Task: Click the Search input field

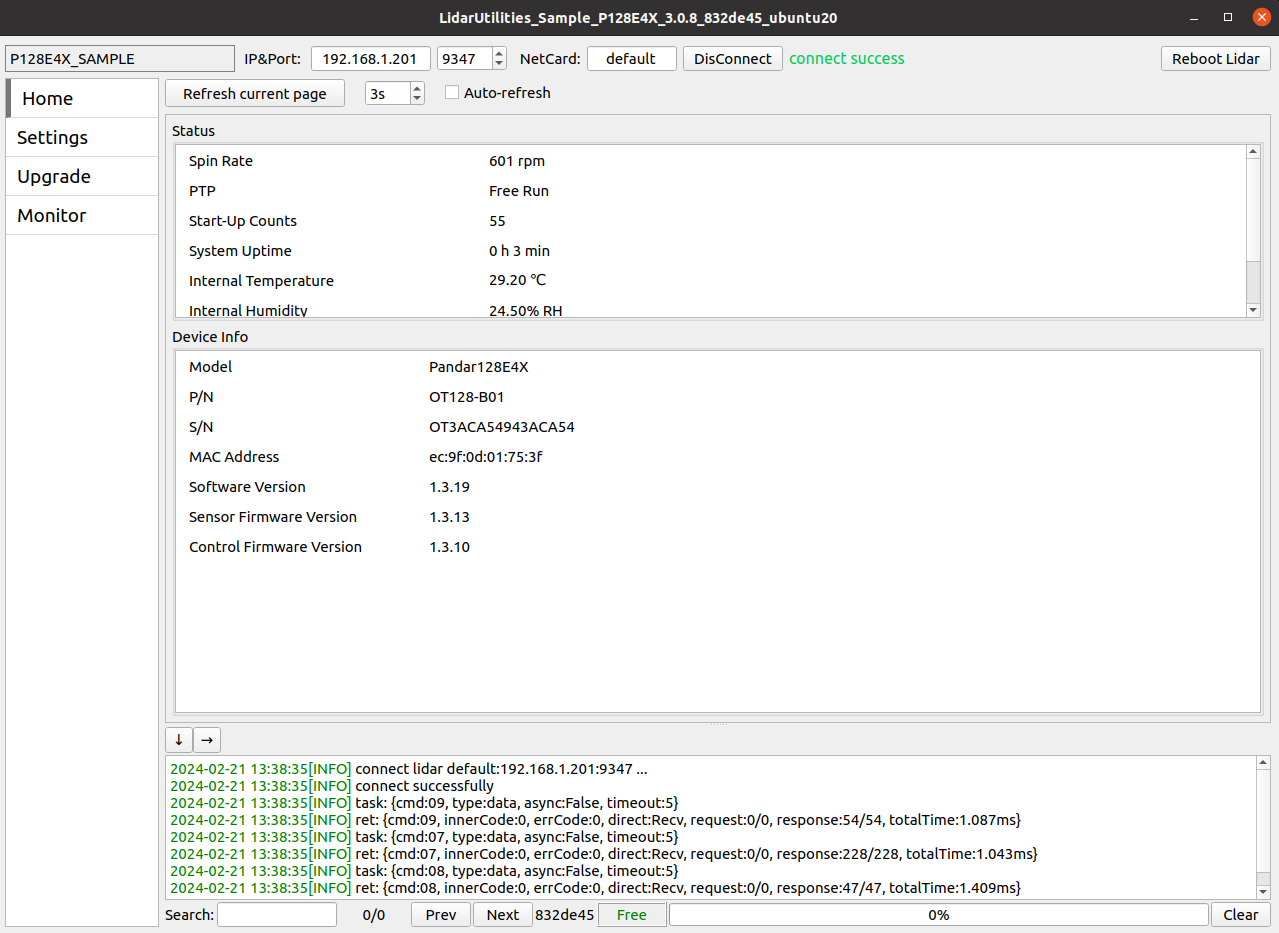Action: 277,914
